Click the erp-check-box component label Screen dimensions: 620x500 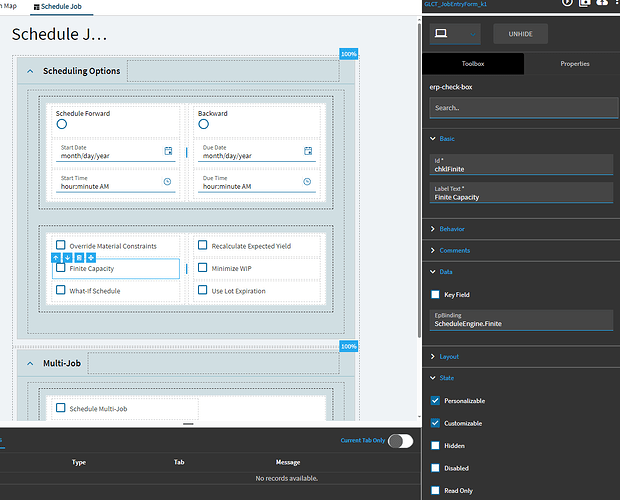[451, 87]
